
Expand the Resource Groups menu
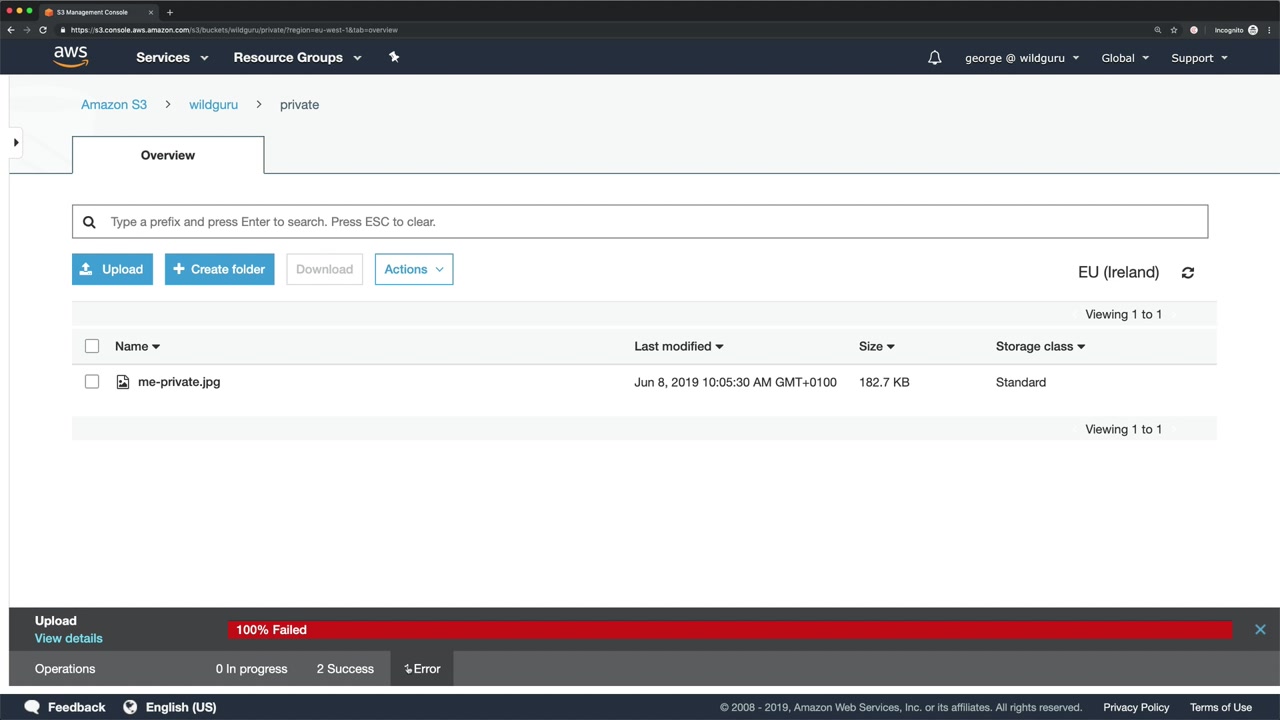pos(297,58)
